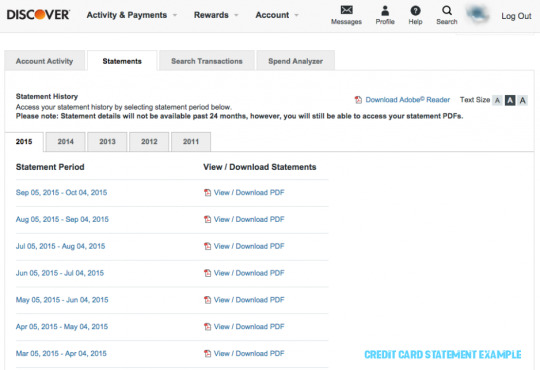Expand the Activity & Payments menu
Viewport: 540px width, 370px height.
coord(131,15)
